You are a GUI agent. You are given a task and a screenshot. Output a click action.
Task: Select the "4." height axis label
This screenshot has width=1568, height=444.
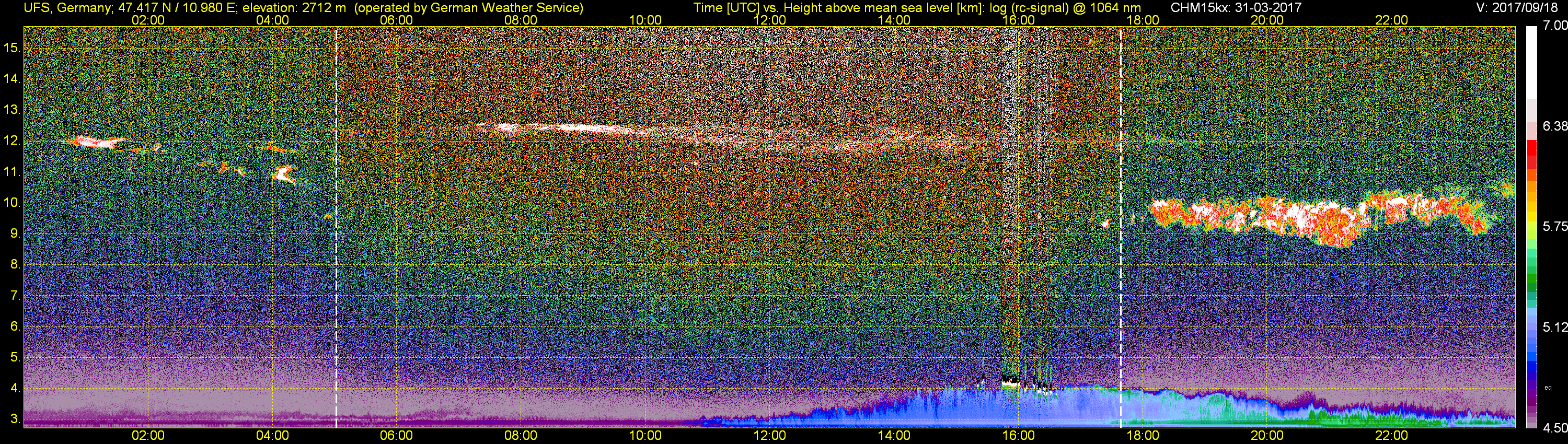[x=15, y=389]
